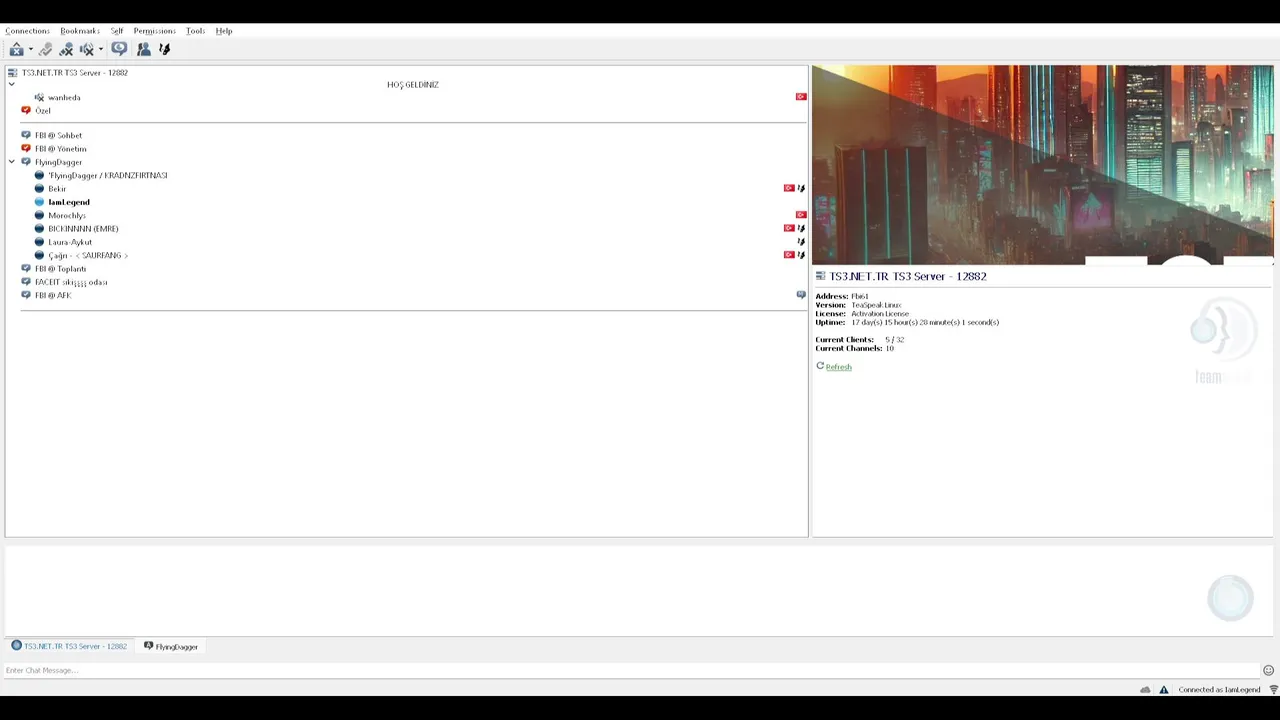The height and width of the screenshot is (720, 1280).
Task: Select user Çağrı - < SAURFANG >
Action: pyautogui.click(x=88, y=256)
